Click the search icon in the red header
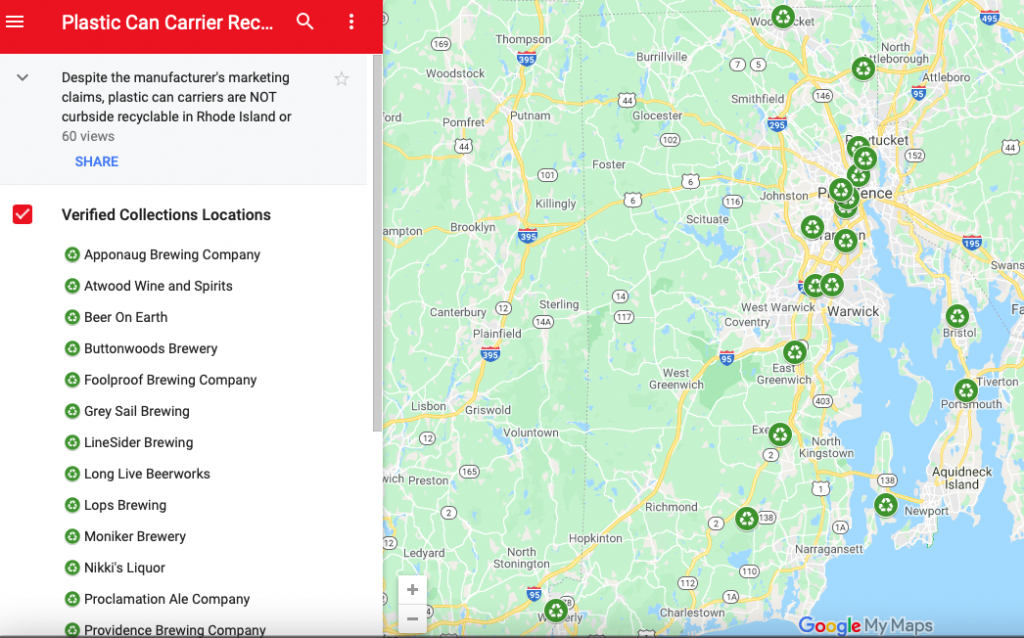Screen dimensions: 1024x638 coord(305,20)
